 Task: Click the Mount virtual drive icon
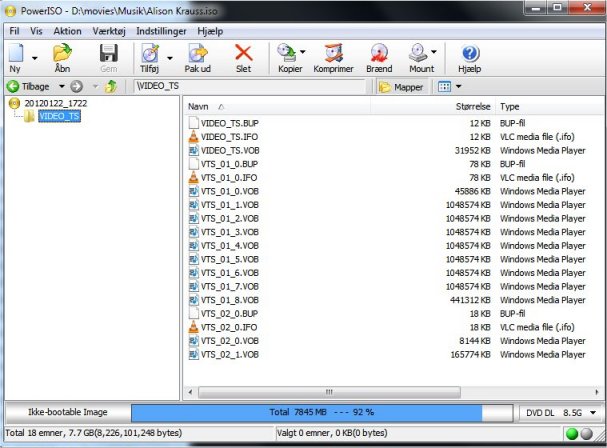[418, 53]
